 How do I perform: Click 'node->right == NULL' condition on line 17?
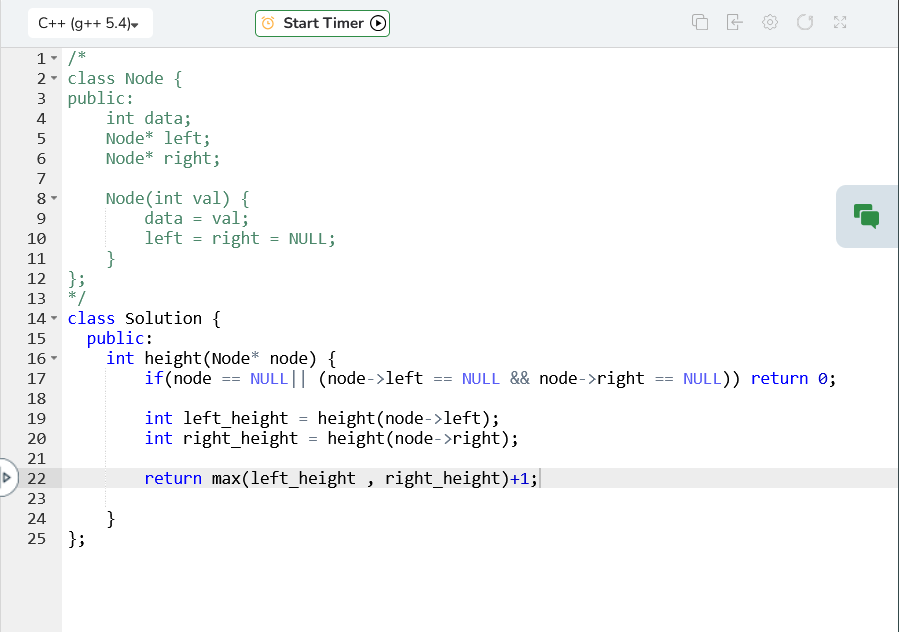coord(630,379)
